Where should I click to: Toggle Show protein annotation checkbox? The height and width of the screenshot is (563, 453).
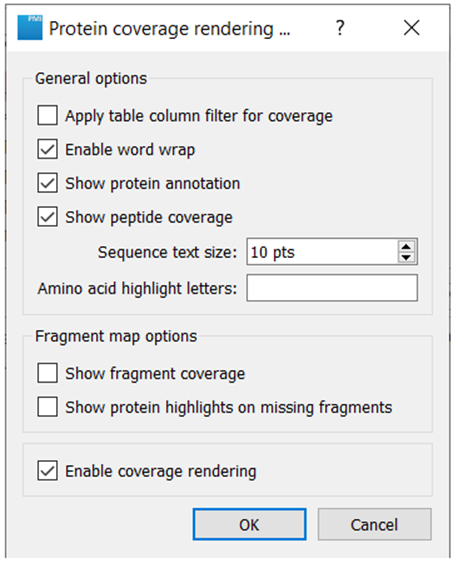tap(47, 183)
